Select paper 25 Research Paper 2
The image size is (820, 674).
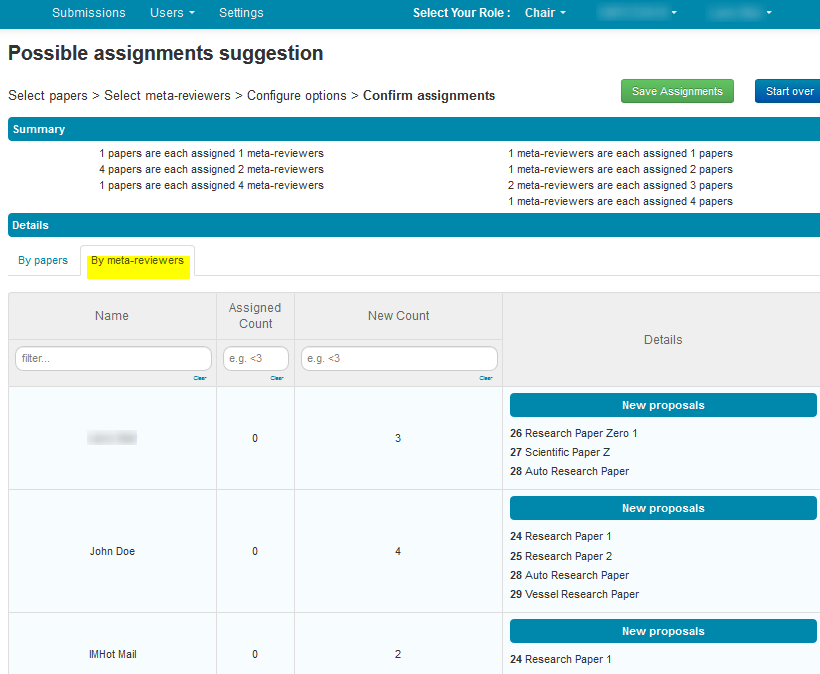point(561,556)
